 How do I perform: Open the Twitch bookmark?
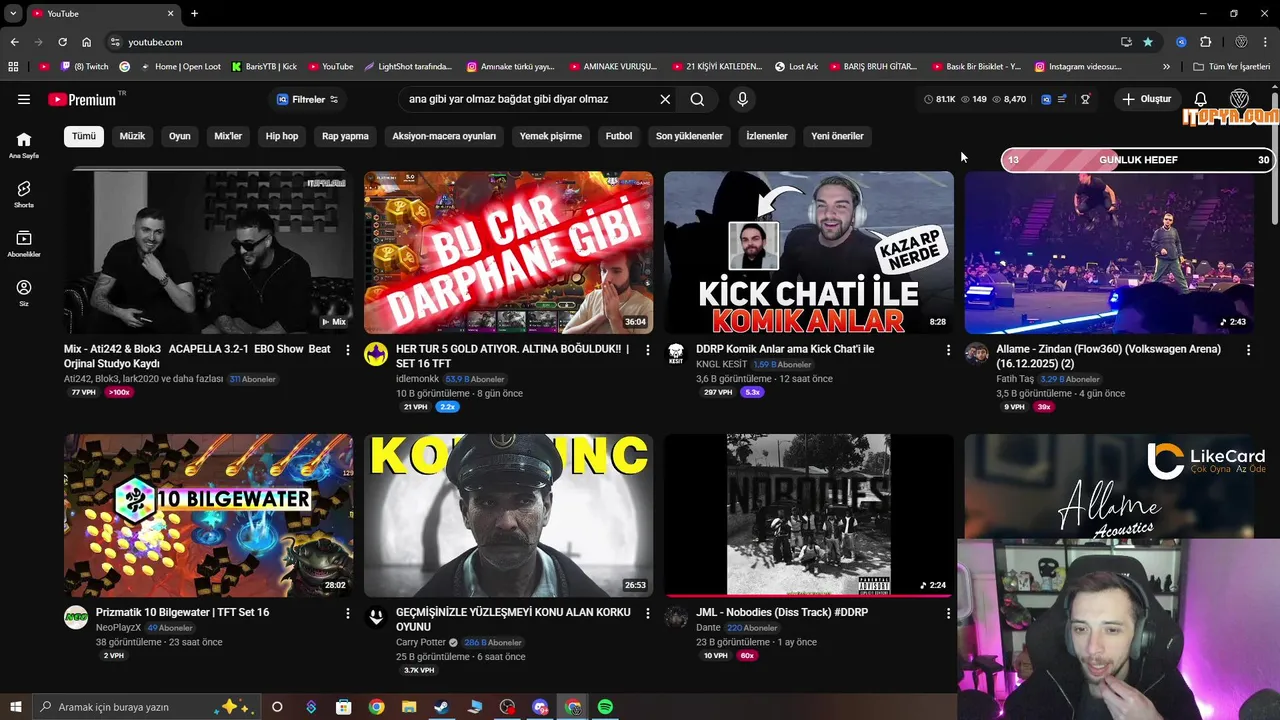(85, 67)
